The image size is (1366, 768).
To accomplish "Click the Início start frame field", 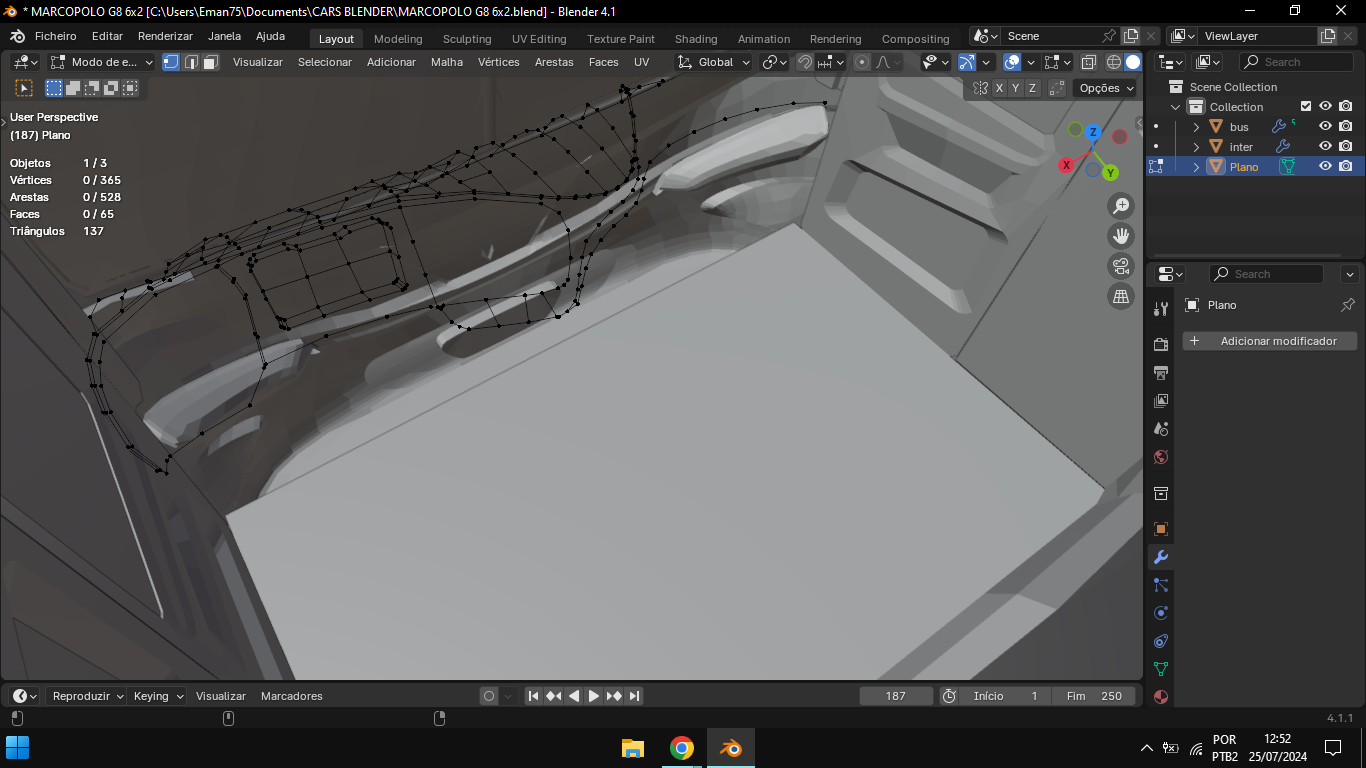I will 1007,696.
